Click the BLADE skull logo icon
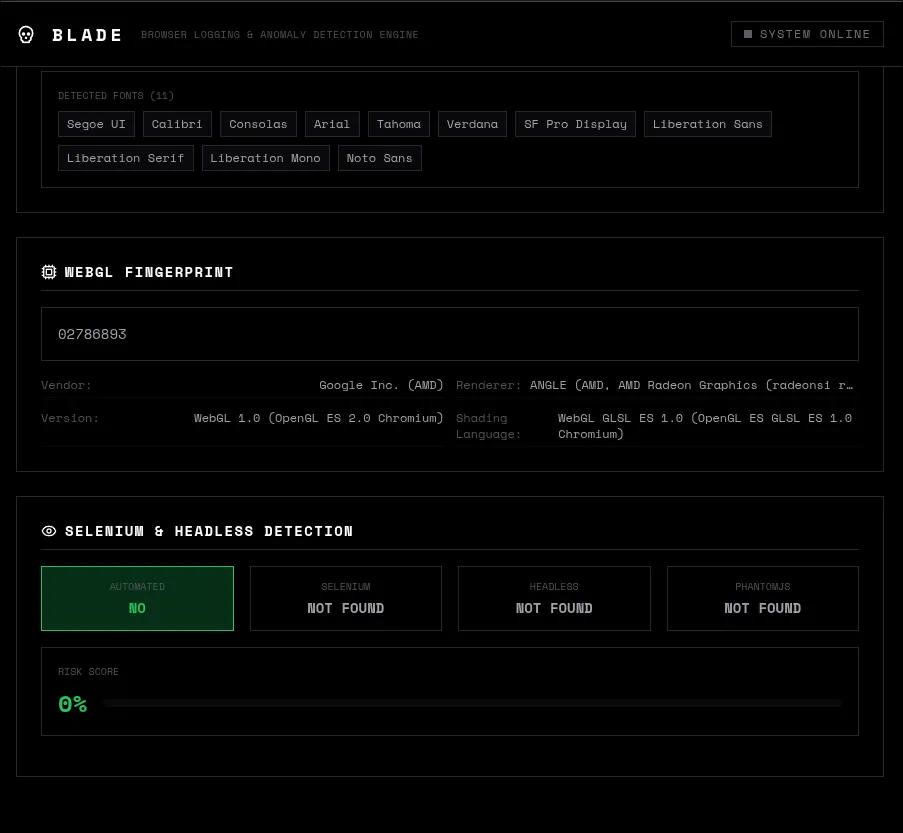 [x=26, y=35]
